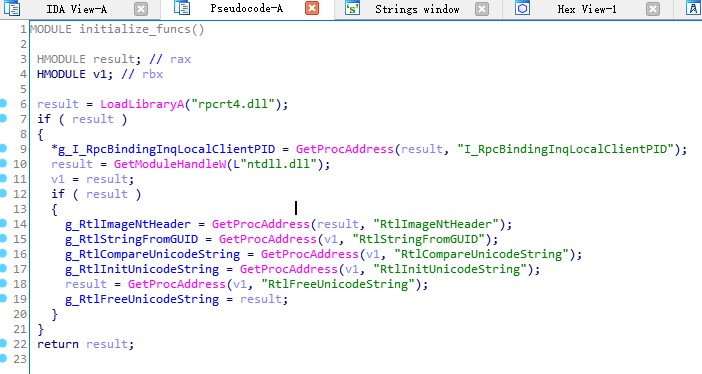Toggle breakpoint dot on line 12
The height and width of the screenshot is (374, 702).
pos(3,193)
